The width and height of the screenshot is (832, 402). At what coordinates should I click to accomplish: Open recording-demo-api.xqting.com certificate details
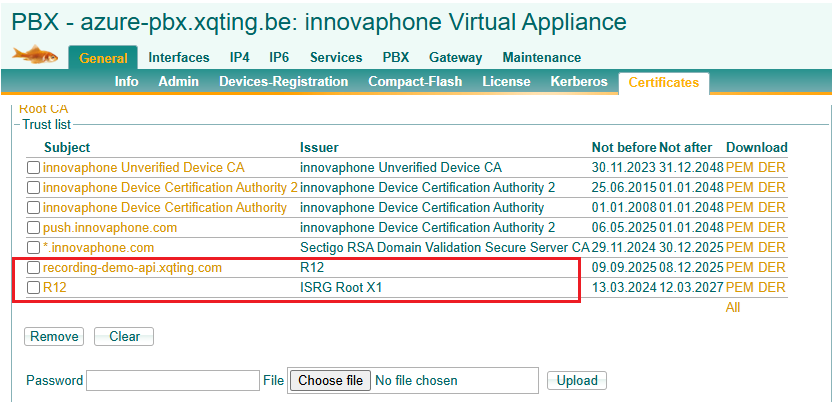[132, 268]
